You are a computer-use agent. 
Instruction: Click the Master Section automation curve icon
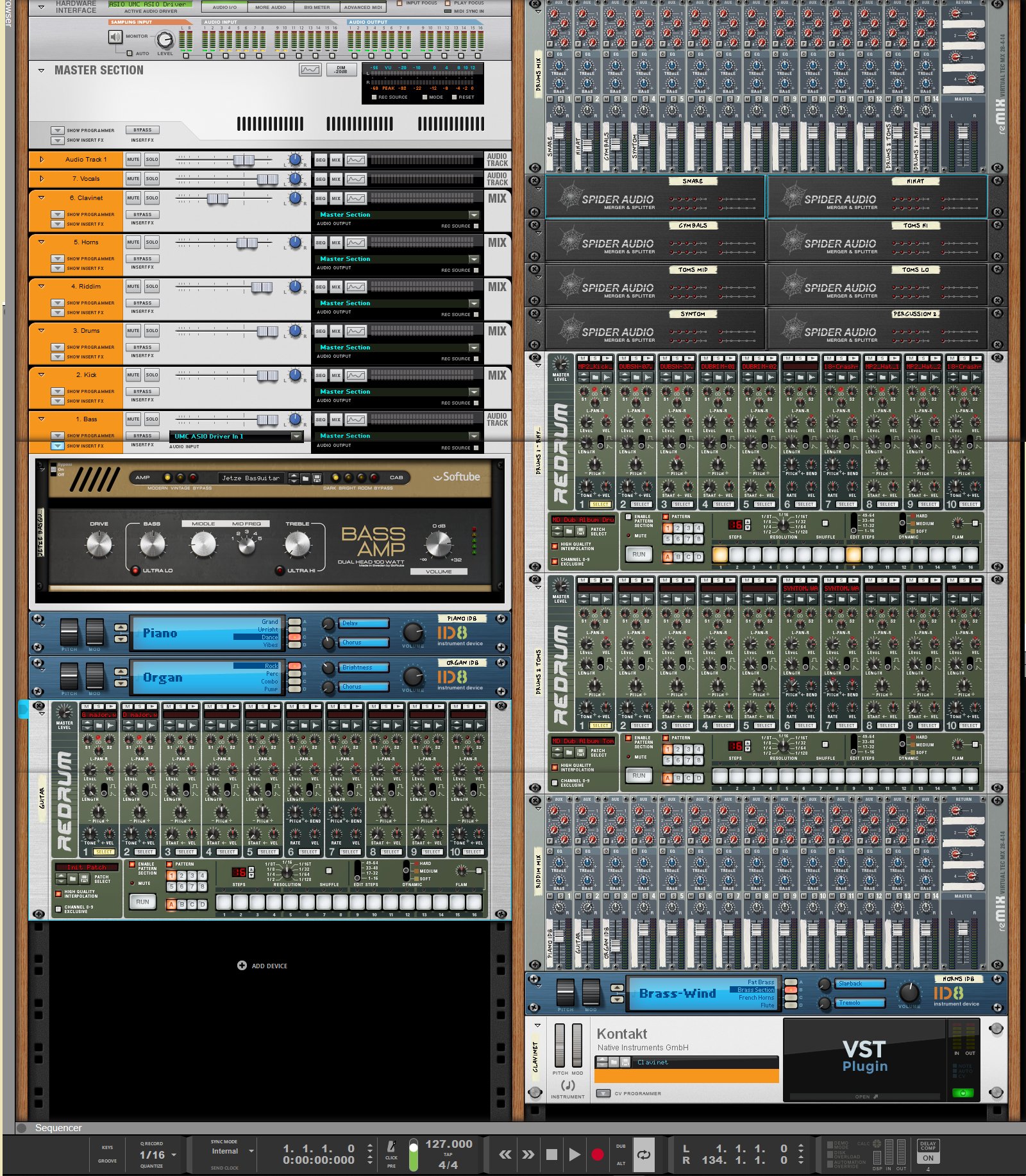(310, 70)
